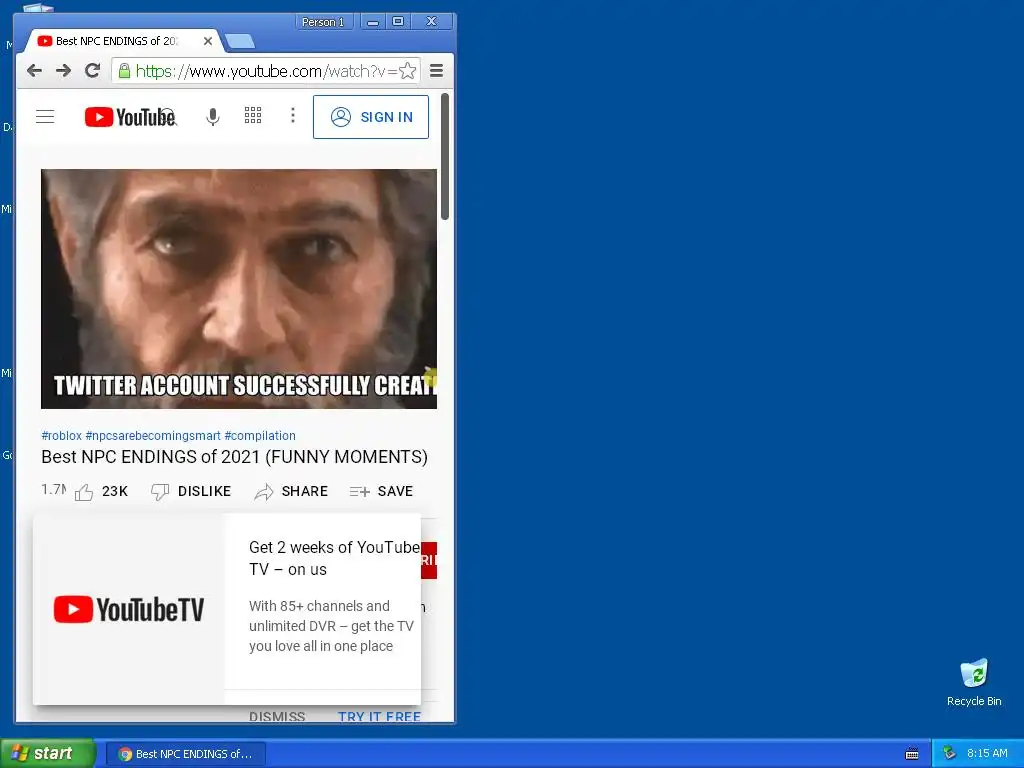Select Chrome taskbar item Best NPC ENDINGS
1024x768 pixels.
pos(185,754)
